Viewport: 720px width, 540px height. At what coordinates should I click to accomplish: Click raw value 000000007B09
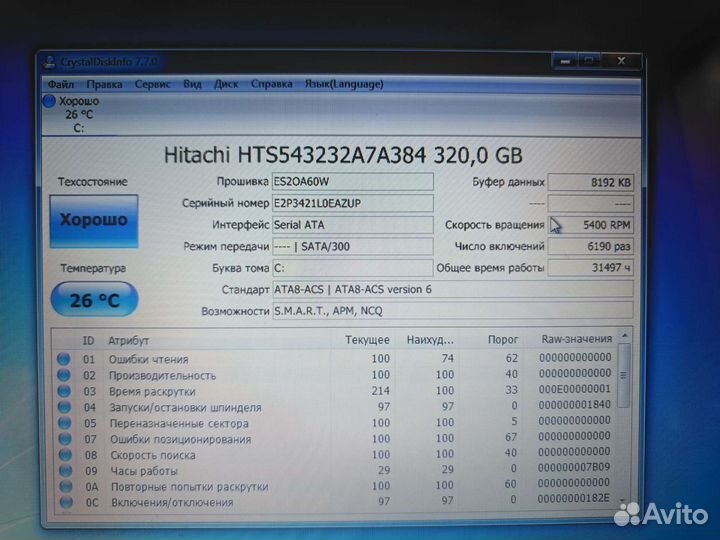574,467
